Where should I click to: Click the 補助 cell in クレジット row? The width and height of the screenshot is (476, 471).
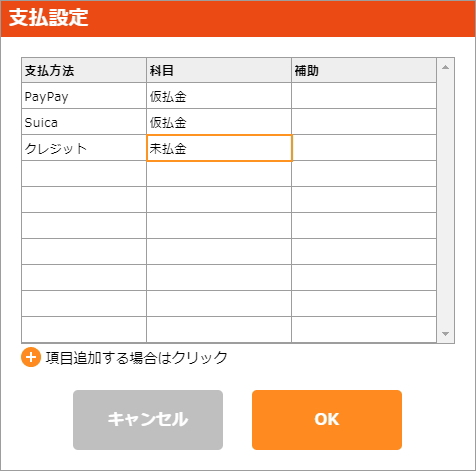tap(364, 148)
